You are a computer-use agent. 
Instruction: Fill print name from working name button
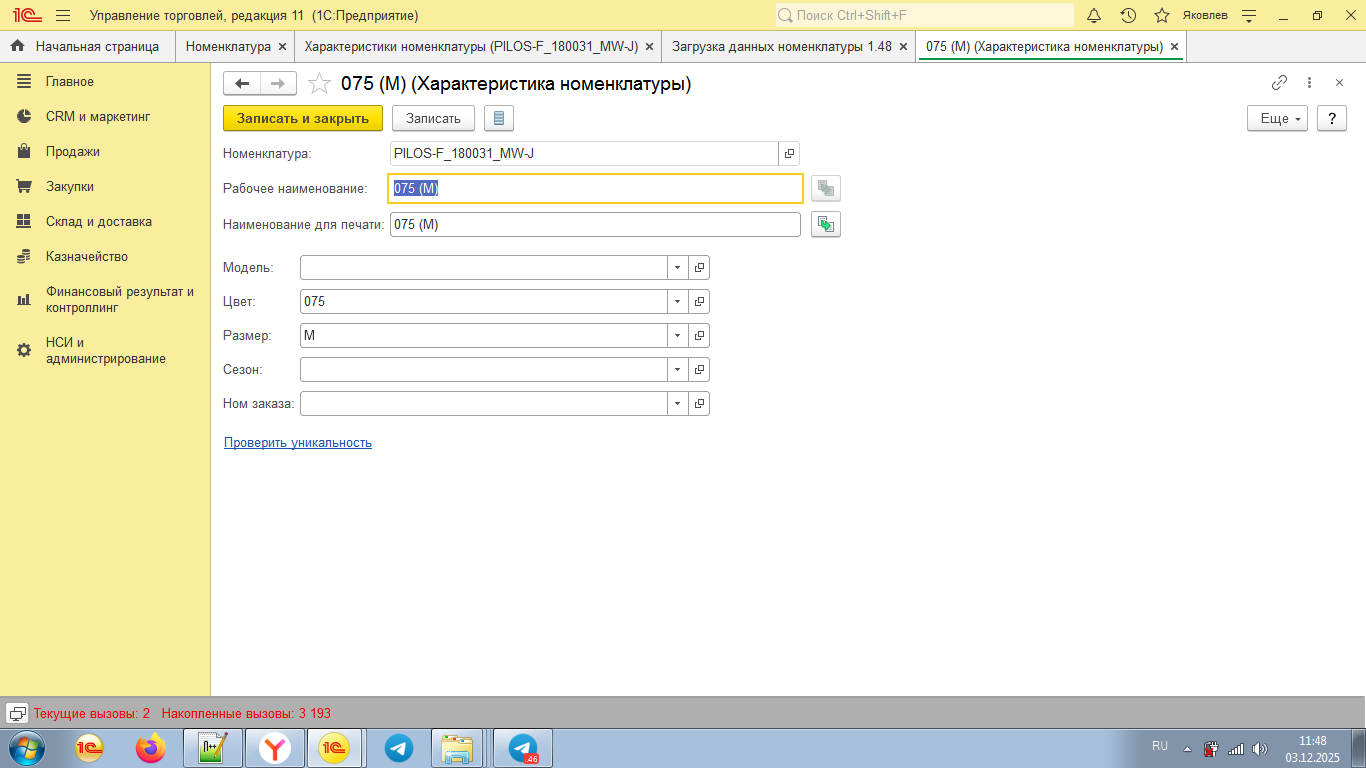826,224
